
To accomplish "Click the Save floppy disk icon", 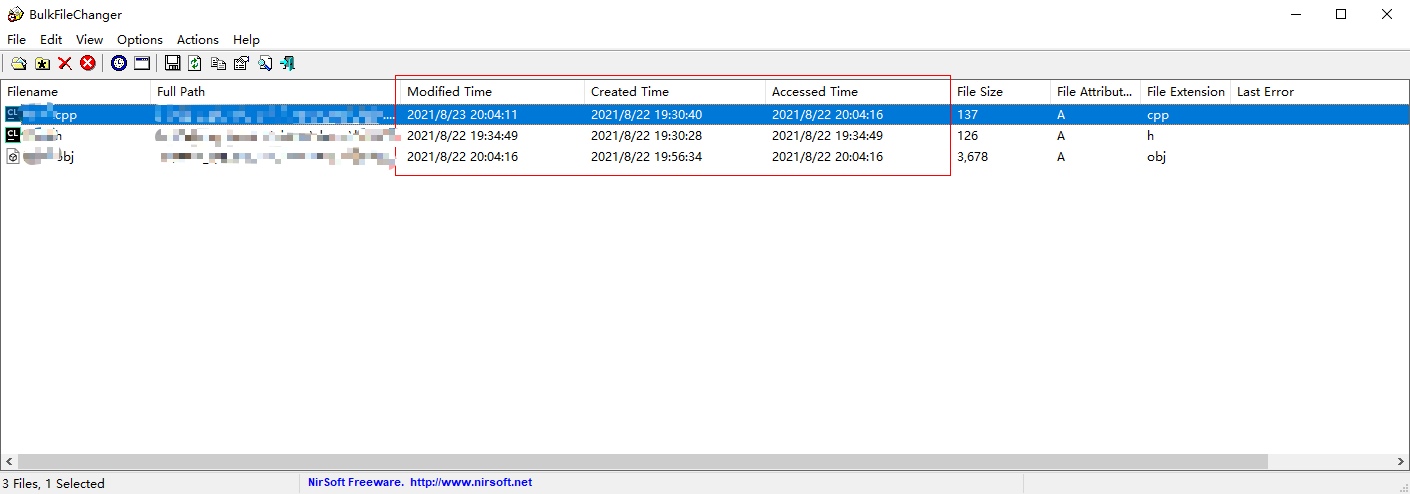I will pos(172,63).
